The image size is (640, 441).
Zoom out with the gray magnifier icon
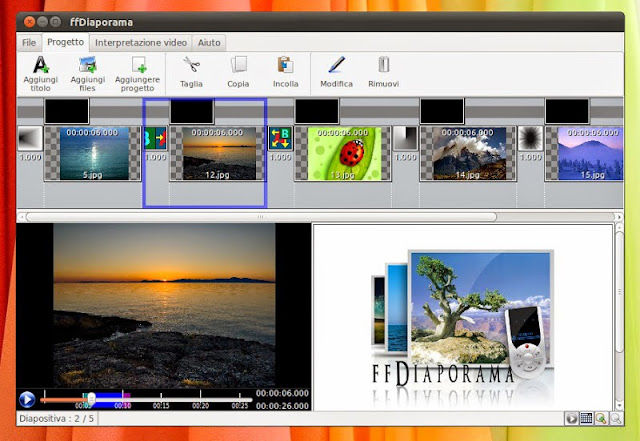coord(616,419)
